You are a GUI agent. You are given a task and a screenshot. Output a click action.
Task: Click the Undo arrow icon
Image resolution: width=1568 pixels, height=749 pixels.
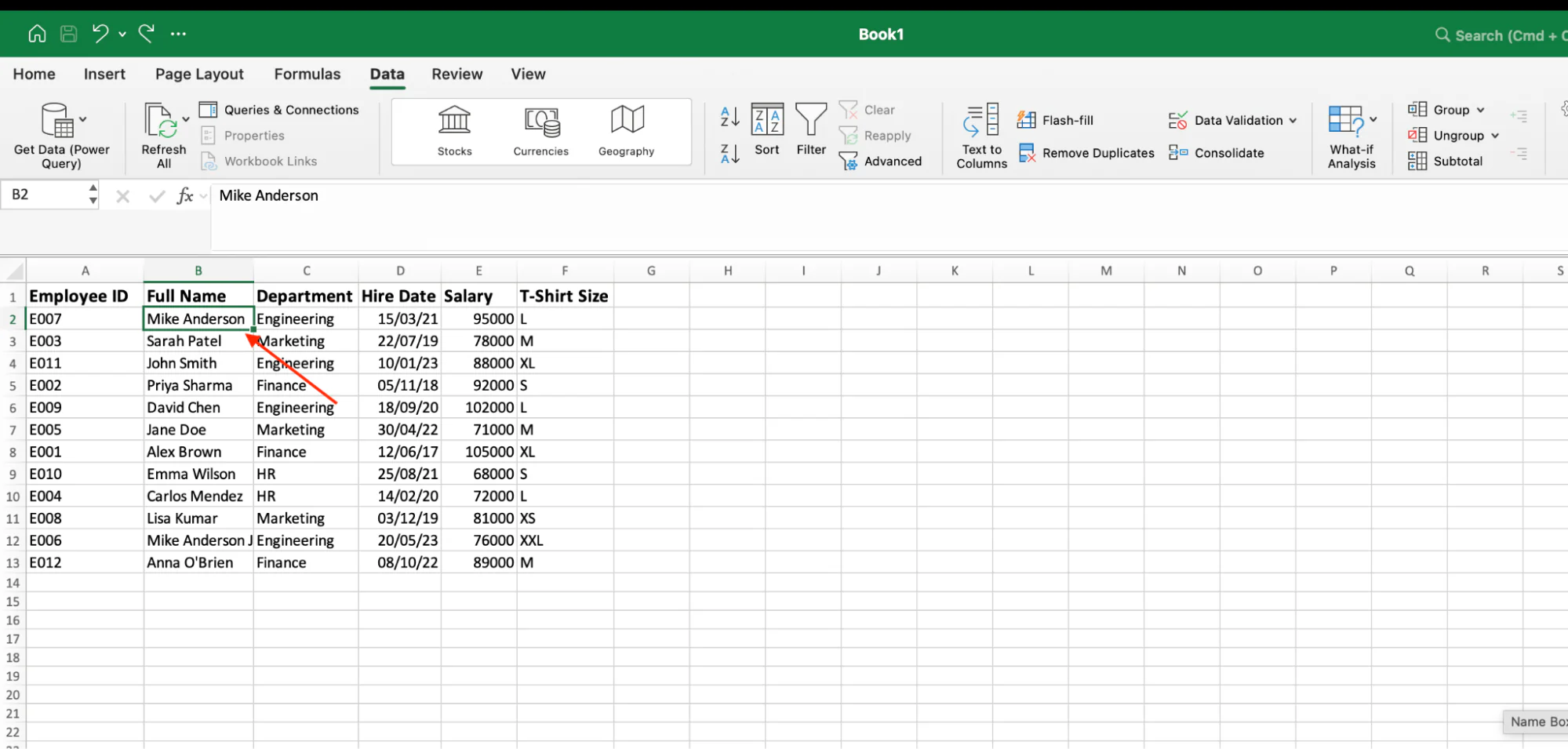pos(100,34)
